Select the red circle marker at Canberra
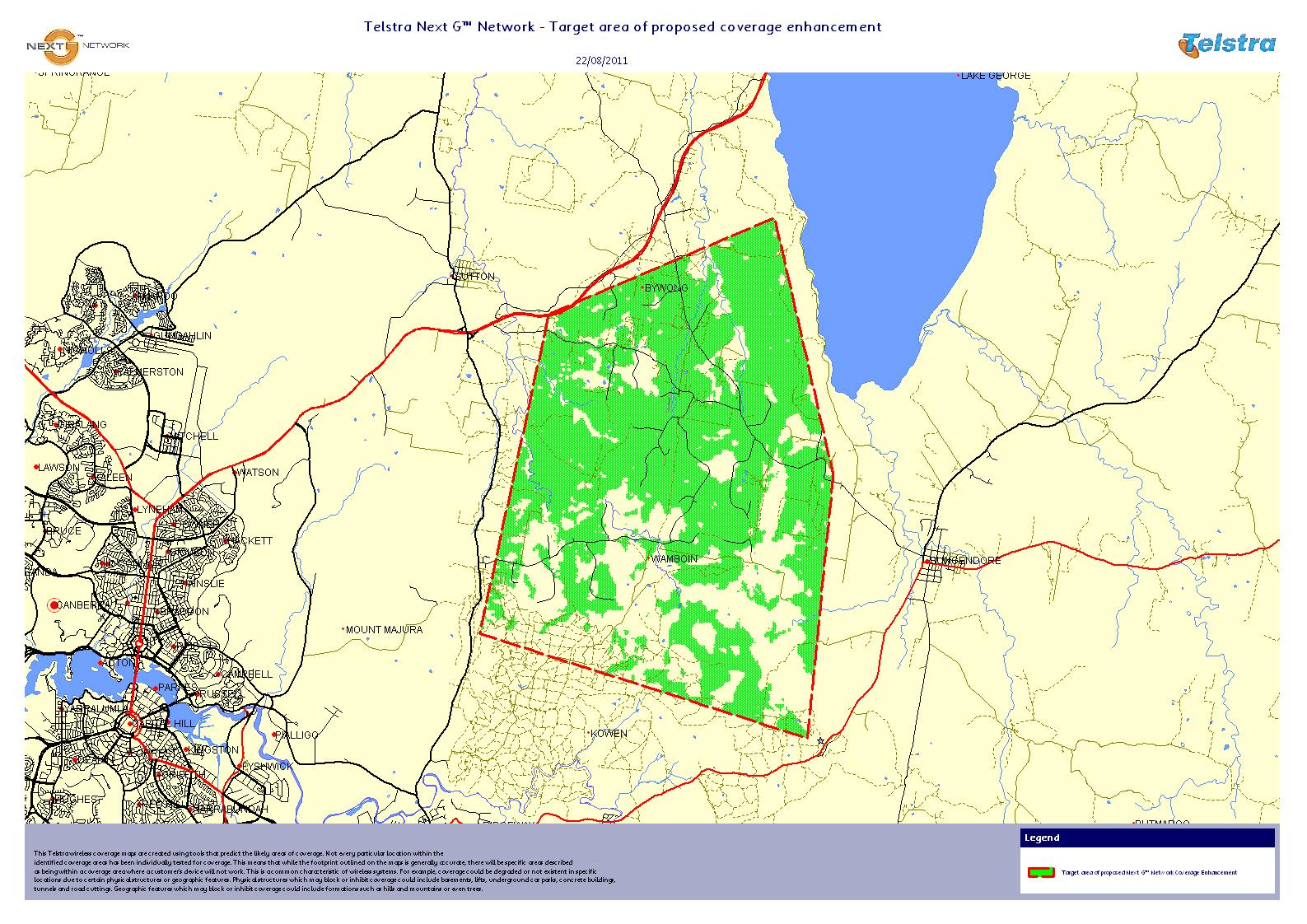 55,605
